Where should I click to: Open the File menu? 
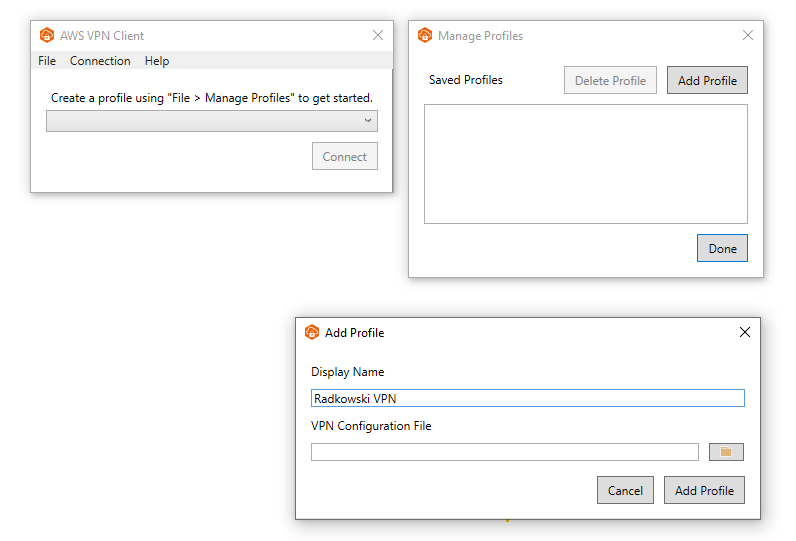[x=47, y=61]
